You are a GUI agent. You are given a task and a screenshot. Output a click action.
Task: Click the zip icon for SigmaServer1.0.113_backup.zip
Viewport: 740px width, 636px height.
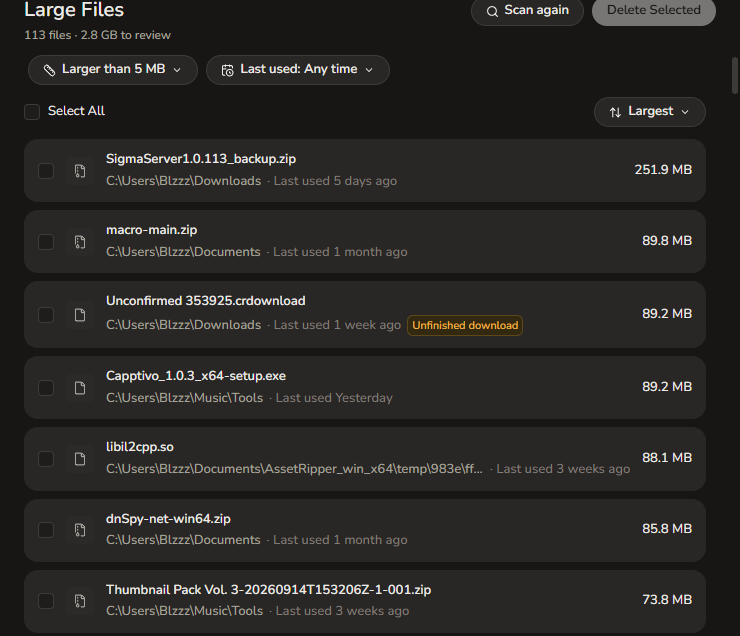80,171
